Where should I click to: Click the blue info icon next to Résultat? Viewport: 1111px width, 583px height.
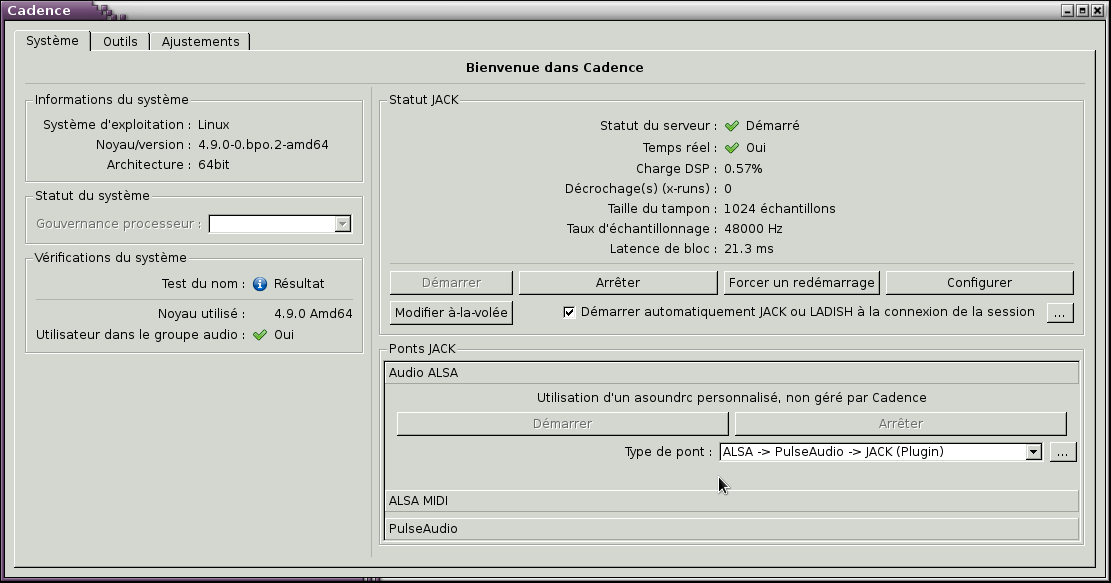[260, 284]
